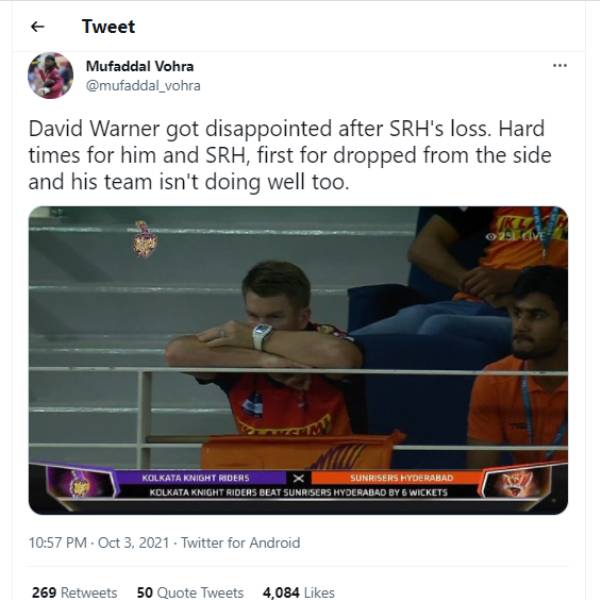View the 50 Quote Tweets
Viewport: 600px width, 600px height.
point(190,592)
